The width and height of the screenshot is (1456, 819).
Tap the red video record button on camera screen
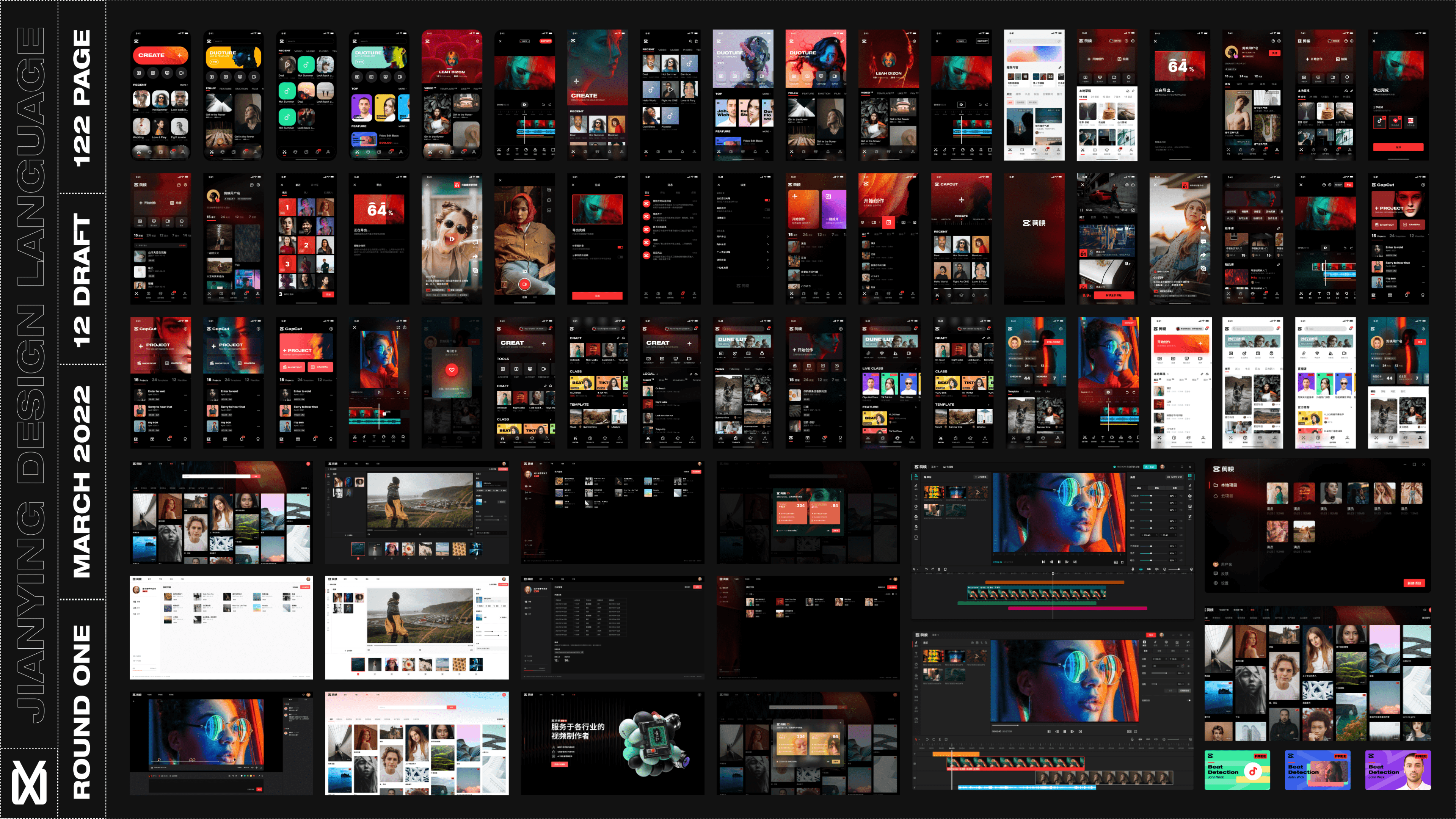tap(524, 284)
